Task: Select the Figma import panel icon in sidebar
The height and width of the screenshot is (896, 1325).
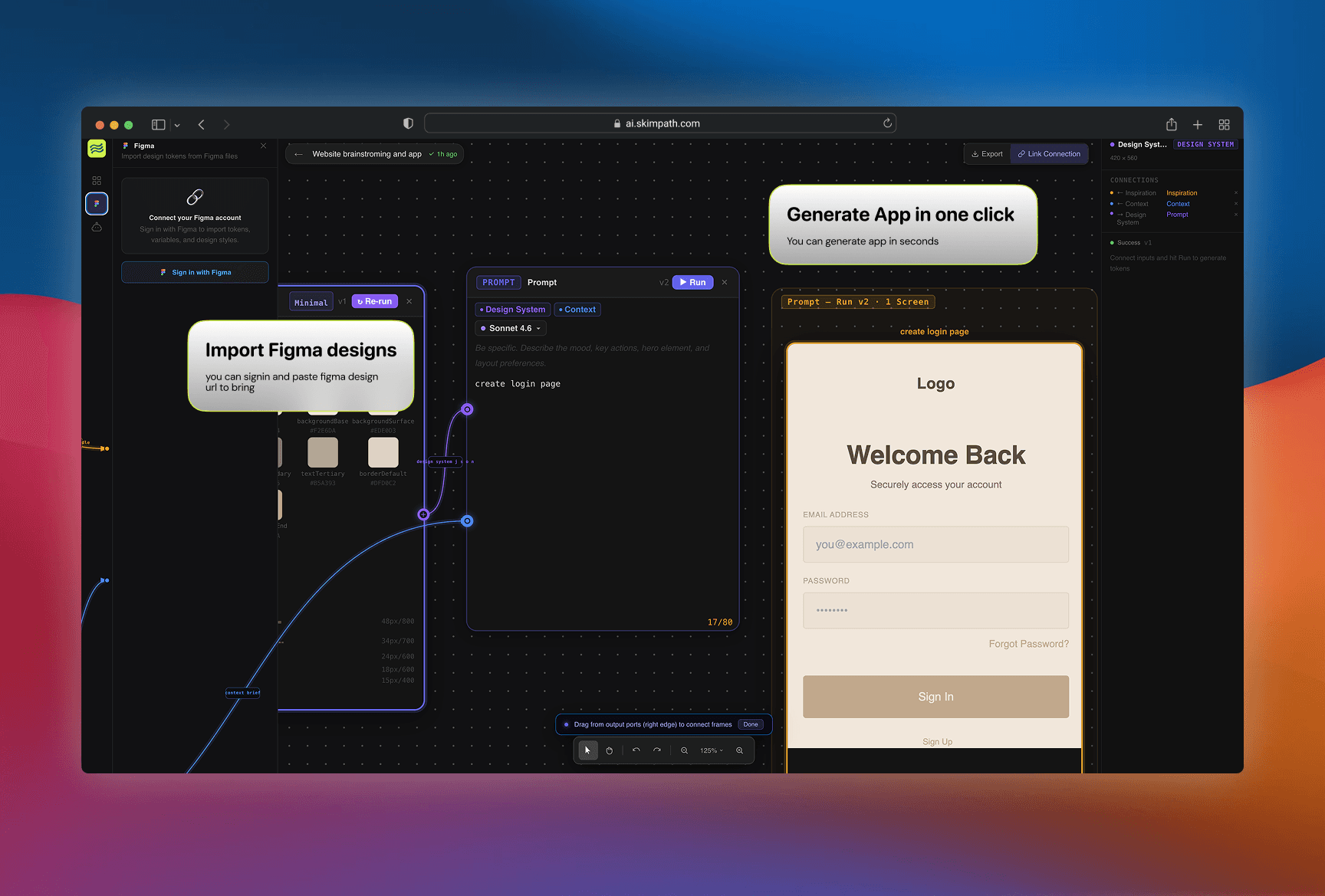Action: tap(97, 204)
